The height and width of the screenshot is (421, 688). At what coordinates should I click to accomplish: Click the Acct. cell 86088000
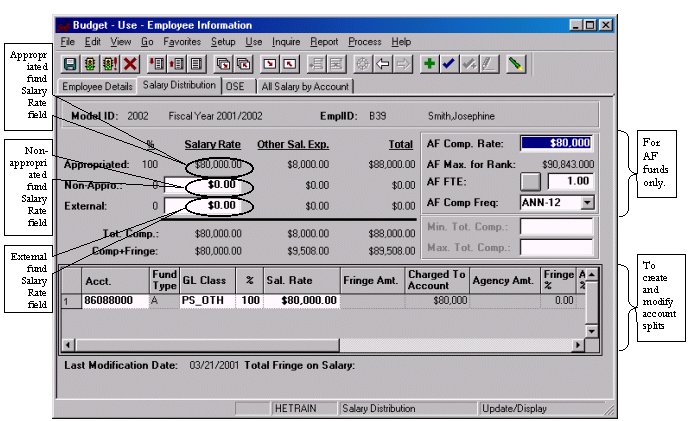[112, 299]
